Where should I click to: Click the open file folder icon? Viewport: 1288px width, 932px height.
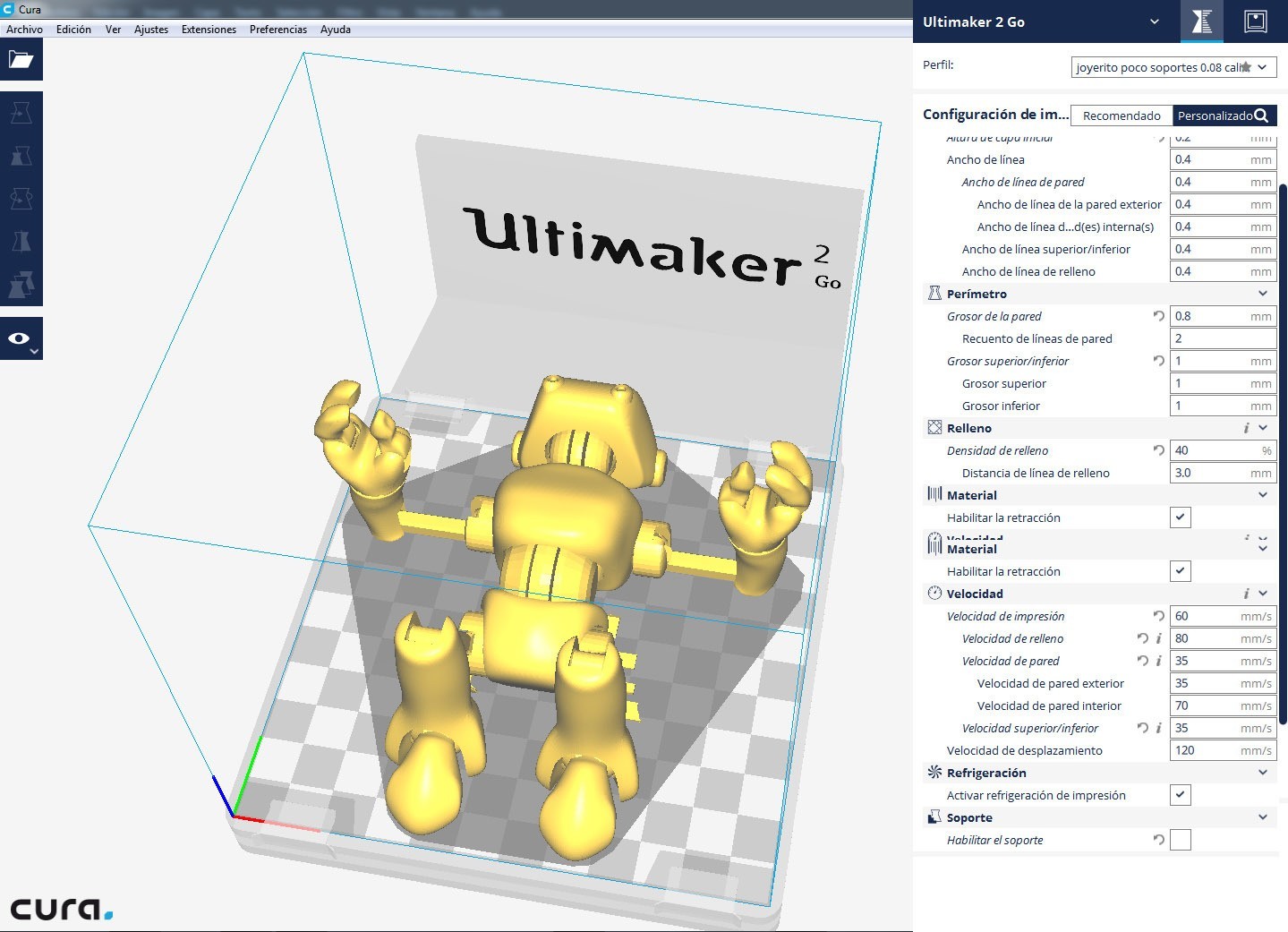[x=21, y=60]
